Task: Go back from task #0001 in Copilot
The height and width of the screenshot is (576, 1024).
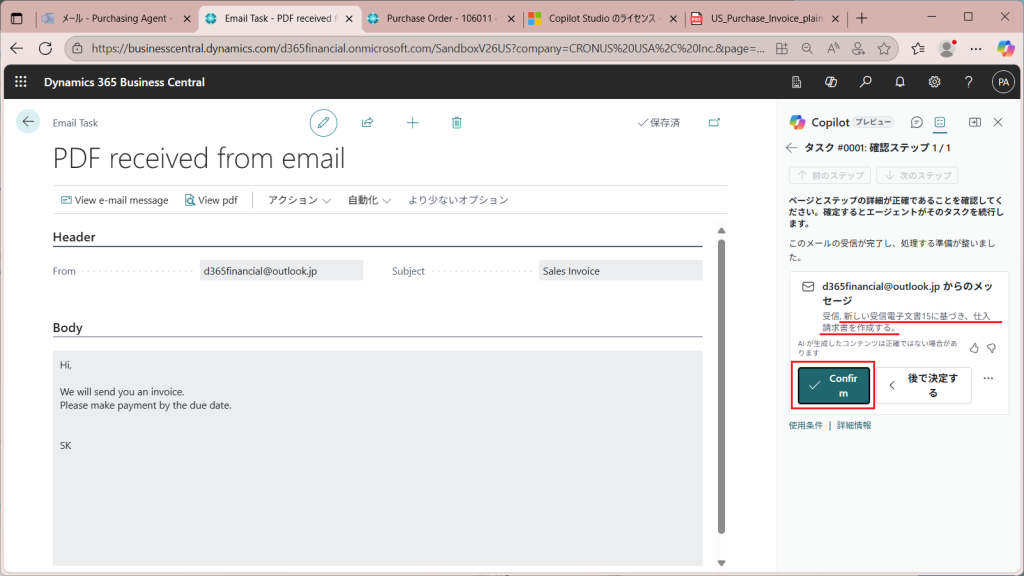Action: (792, 148)
